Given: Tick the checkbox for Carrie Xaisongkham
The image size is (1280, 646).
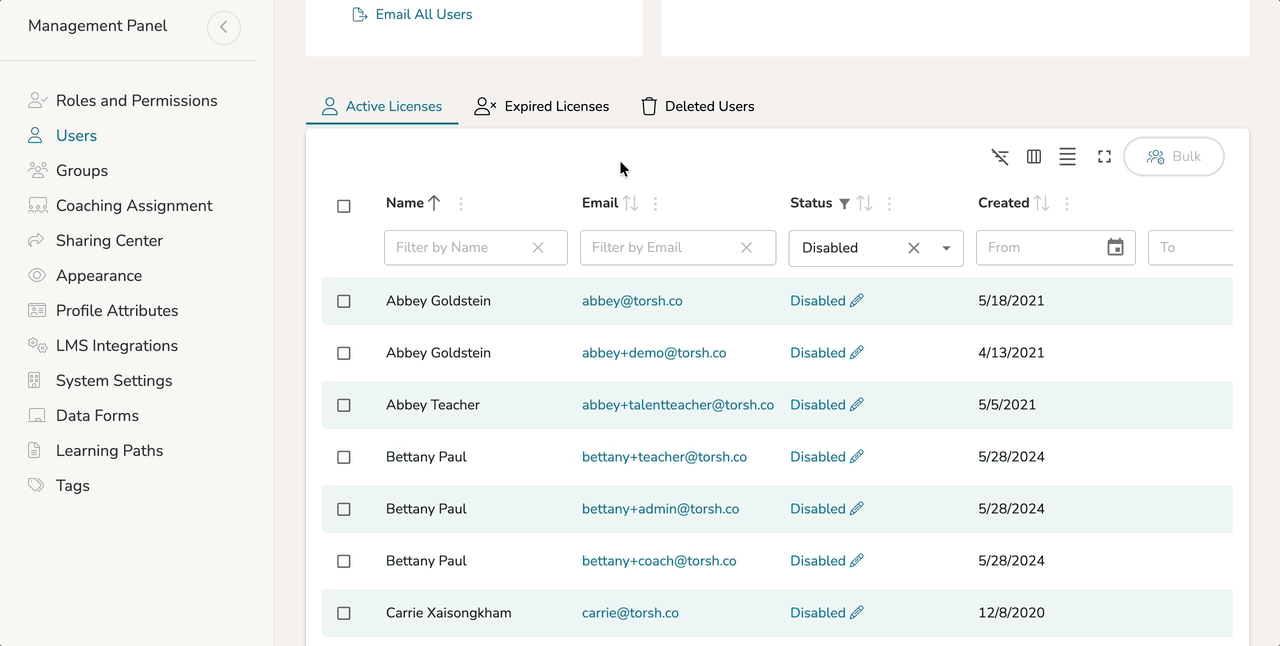Looking at the screenshot, I should click(344, 613).
